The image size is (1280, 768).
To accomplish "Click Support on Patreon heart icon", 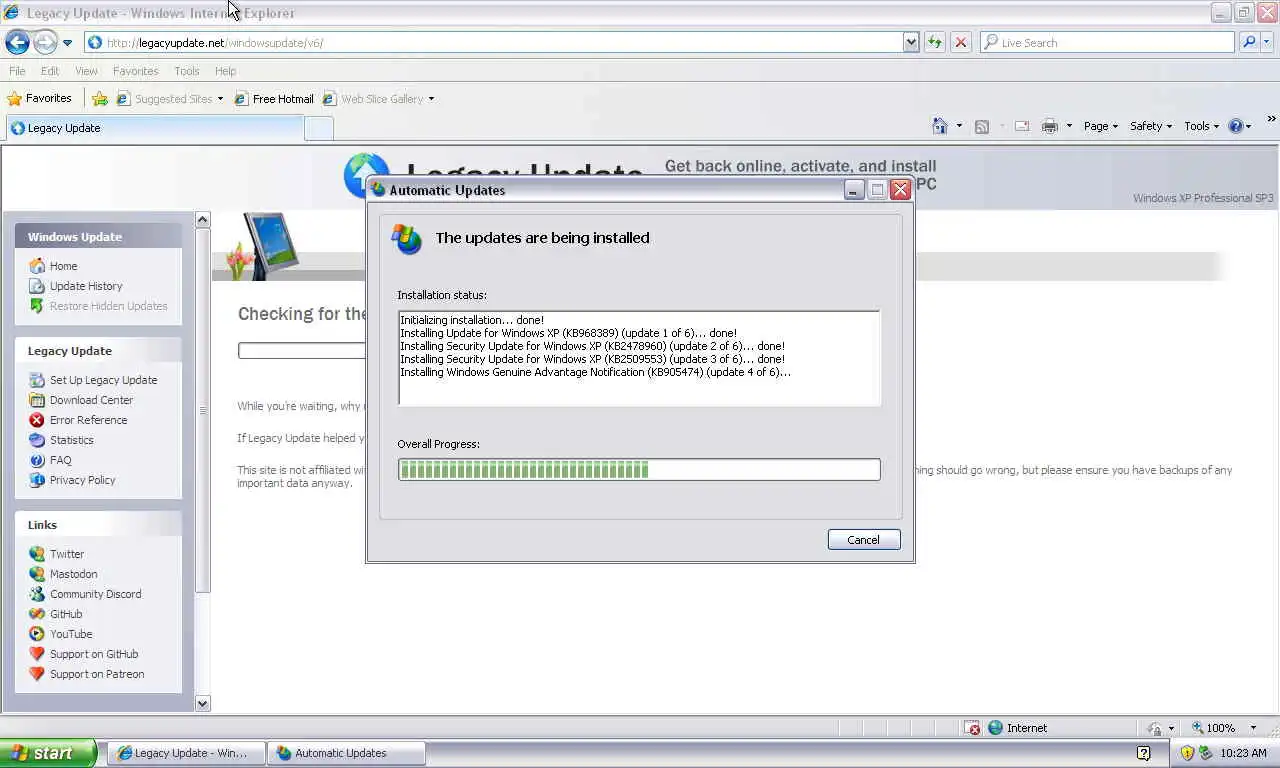I will (x=37, y=674).
